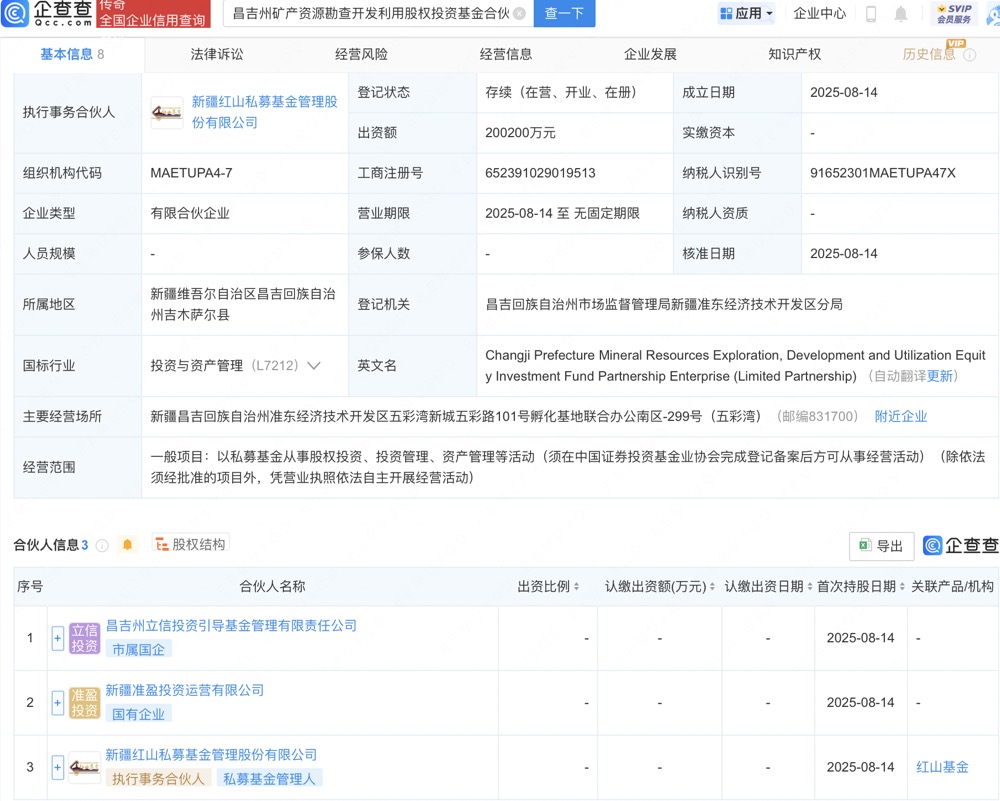
Task: Open 新疆红山私募基金管理股份有限公司 in partner table
Action: tap(211, 755)
